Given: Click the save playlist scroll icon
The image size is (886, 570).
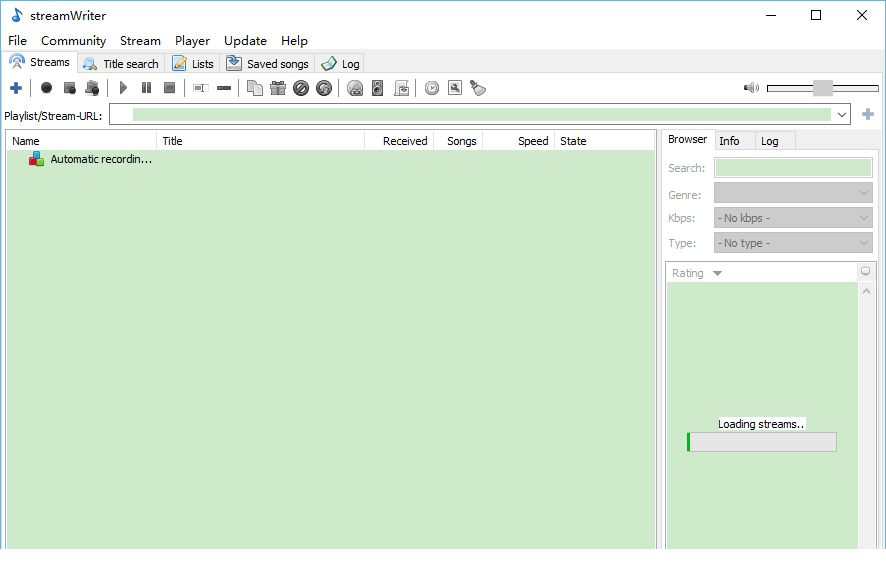Looking at the screenshot, I should point(401,88).
